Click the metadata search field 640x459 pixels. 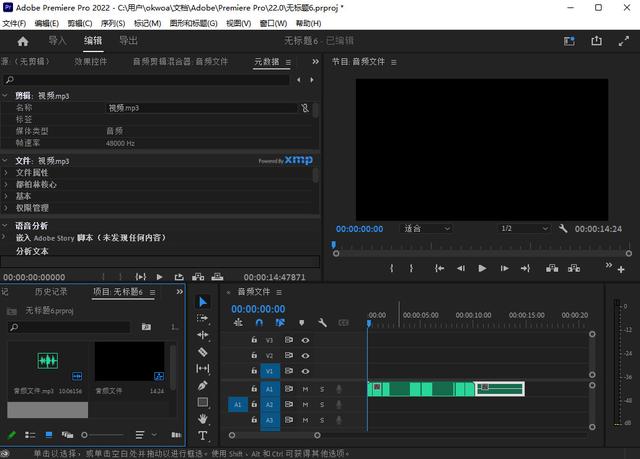tap(146, 80)
